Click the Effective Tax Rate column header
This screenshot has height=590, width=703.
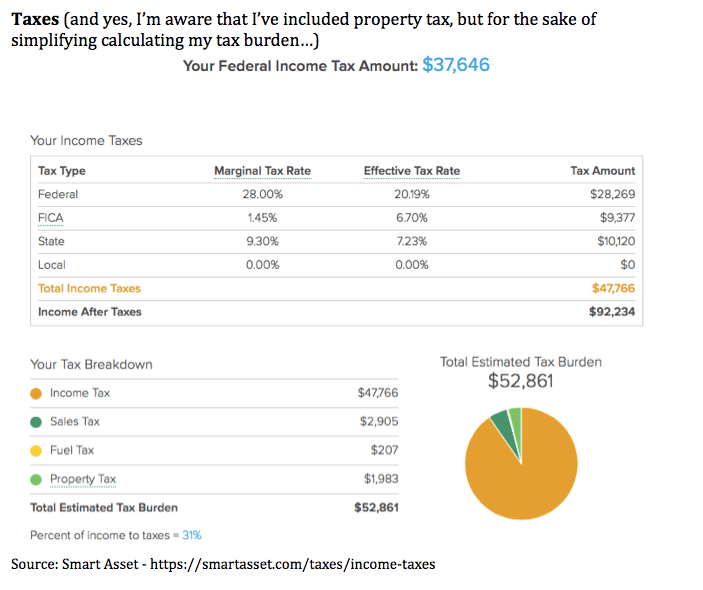click(412, 171)
